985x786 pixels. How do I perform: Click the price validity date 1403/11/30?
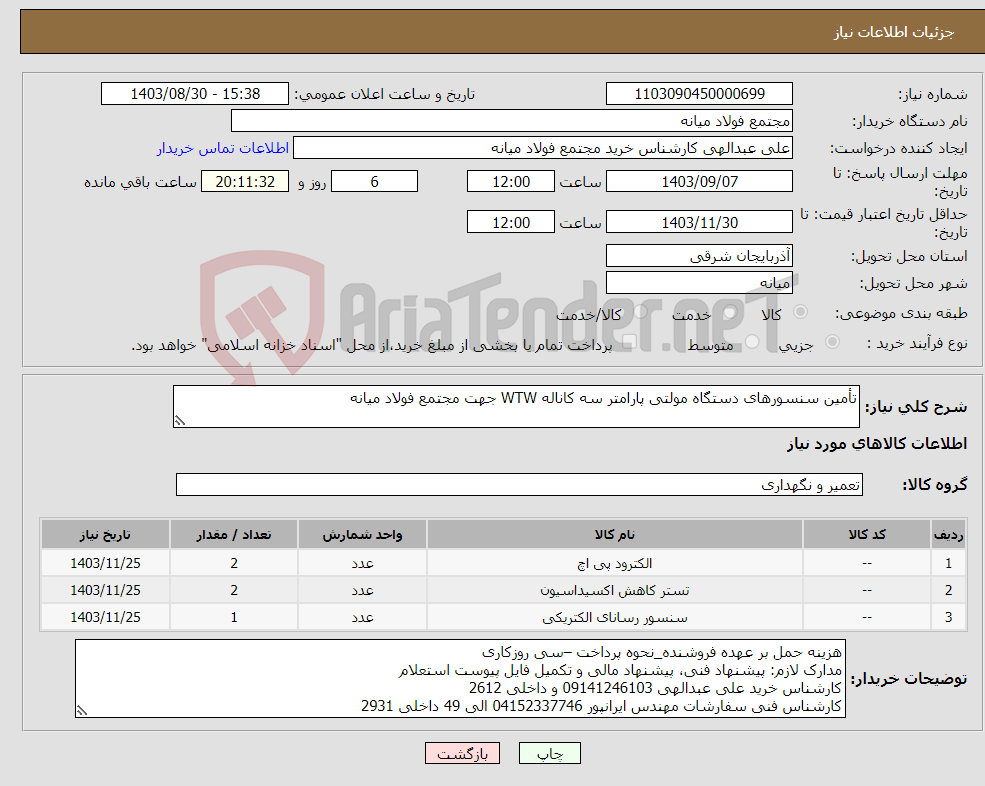pos(699,222)
